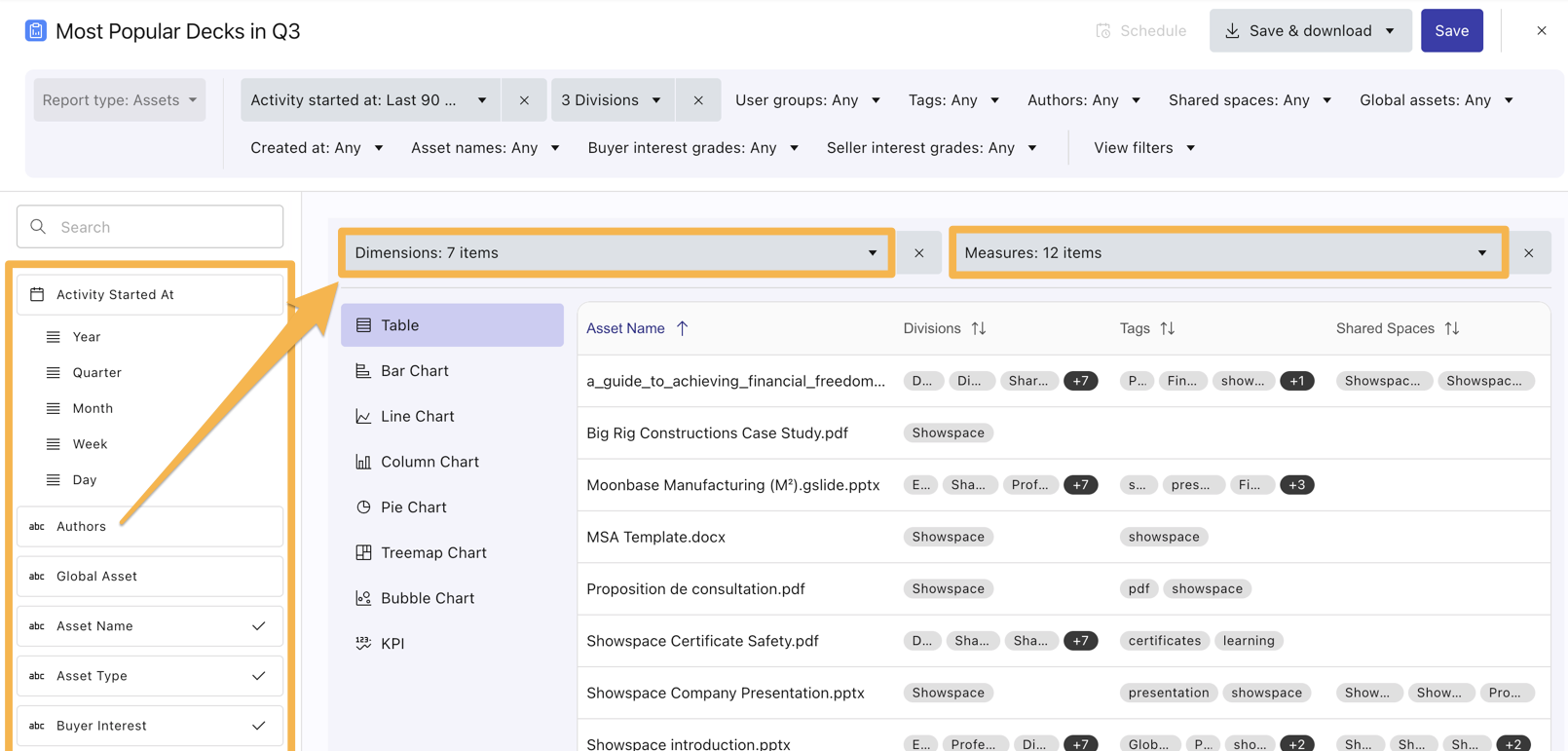Open the Dimensions: 7 items dropdown
This screenshot has height=751, width=1568.
[x=616, y=253]
